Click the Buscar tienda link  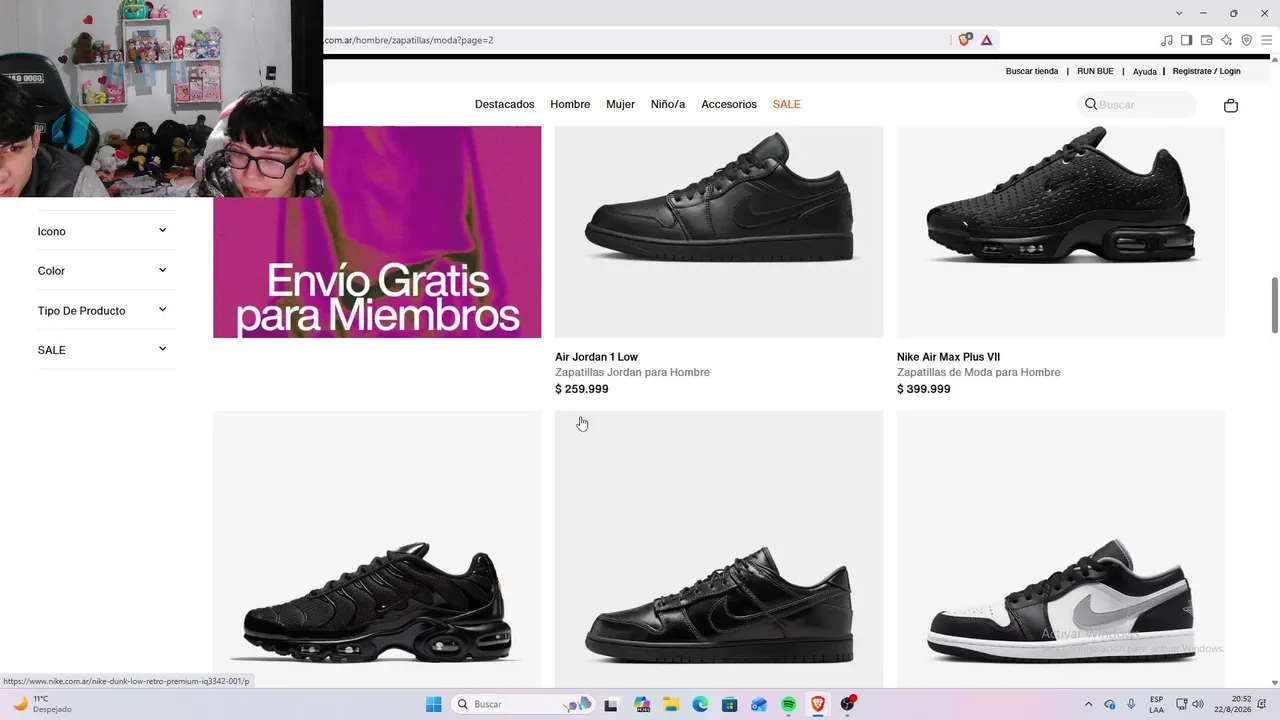pyautogui.click(x=1032, y=71)
